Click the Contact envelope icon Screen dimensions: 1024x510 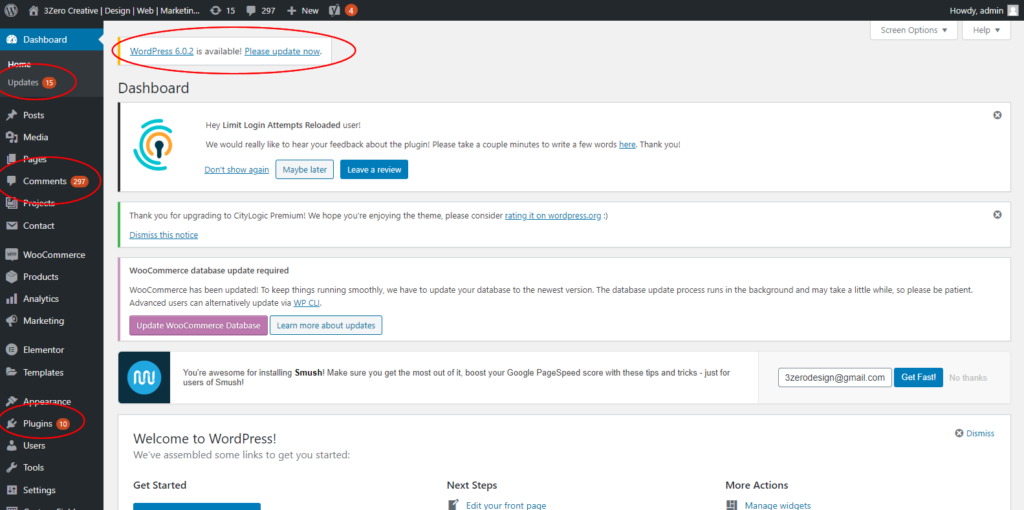click(x=11, y=225)
